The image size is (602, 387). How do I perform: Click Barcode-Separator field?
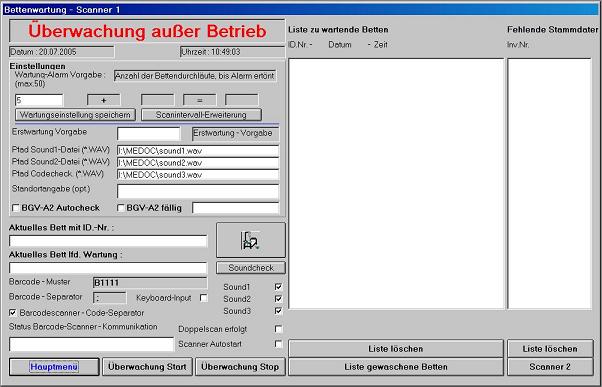[x=109, y=298]
